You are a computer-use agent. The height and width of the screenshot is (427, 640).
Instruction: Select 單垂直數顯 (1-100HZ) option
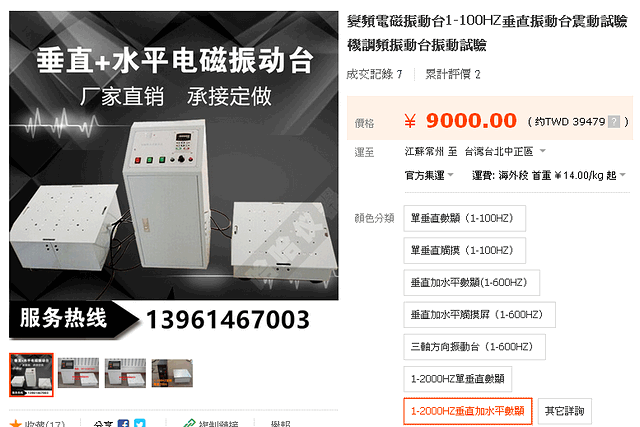pos(464,218)
